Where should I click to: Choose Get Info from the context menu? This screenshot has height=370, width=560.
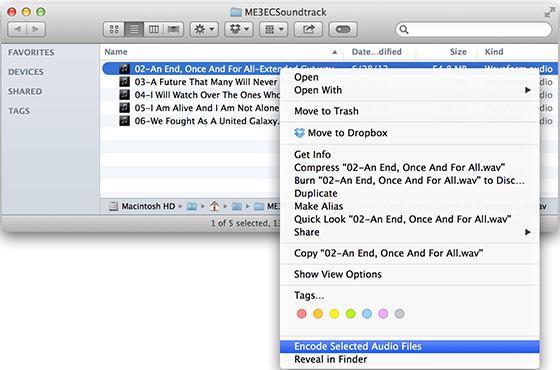pos(410,154)
